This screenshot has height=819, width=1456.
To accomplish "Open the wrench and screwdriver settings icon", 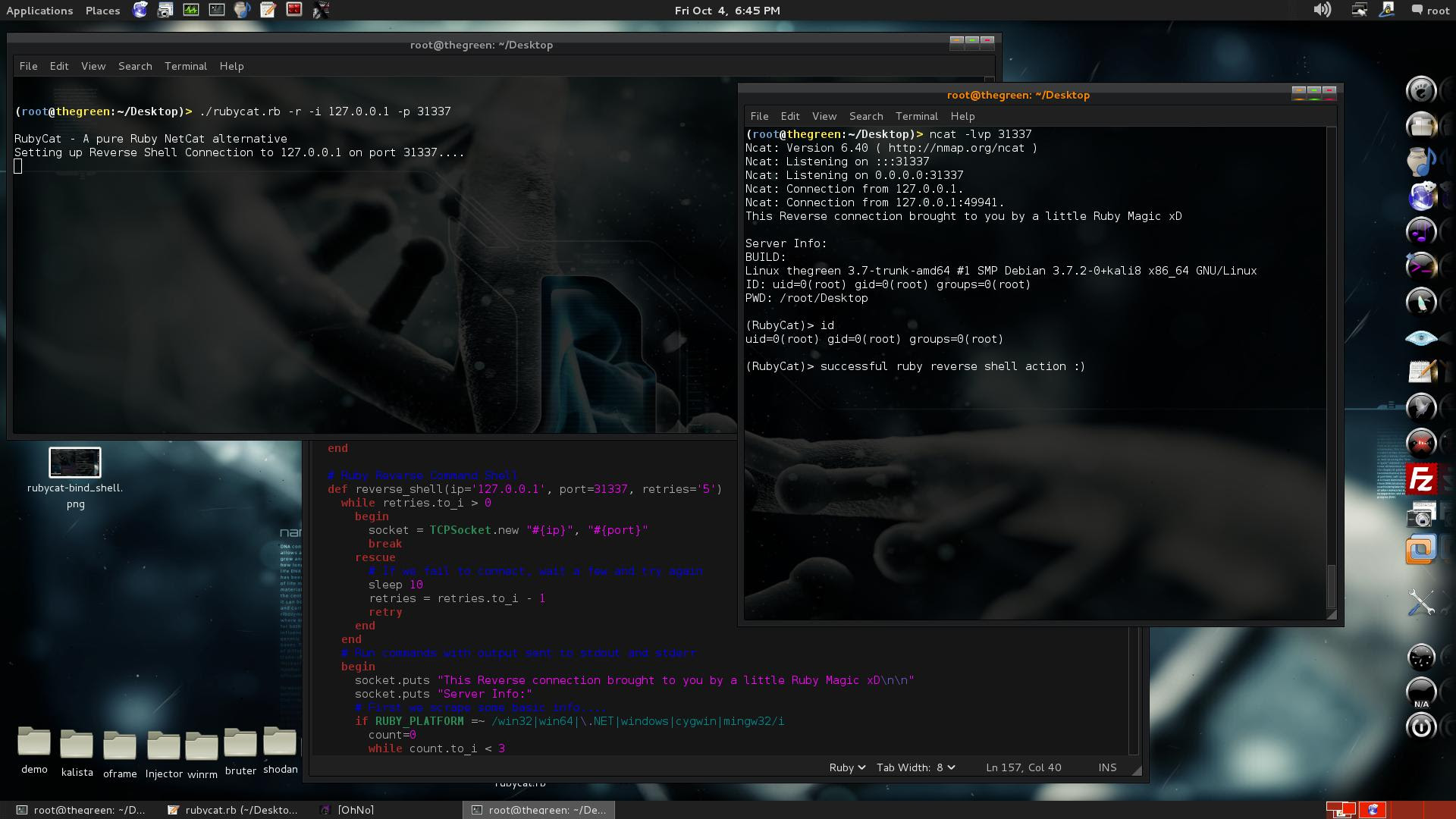I will pos(1421,604).
